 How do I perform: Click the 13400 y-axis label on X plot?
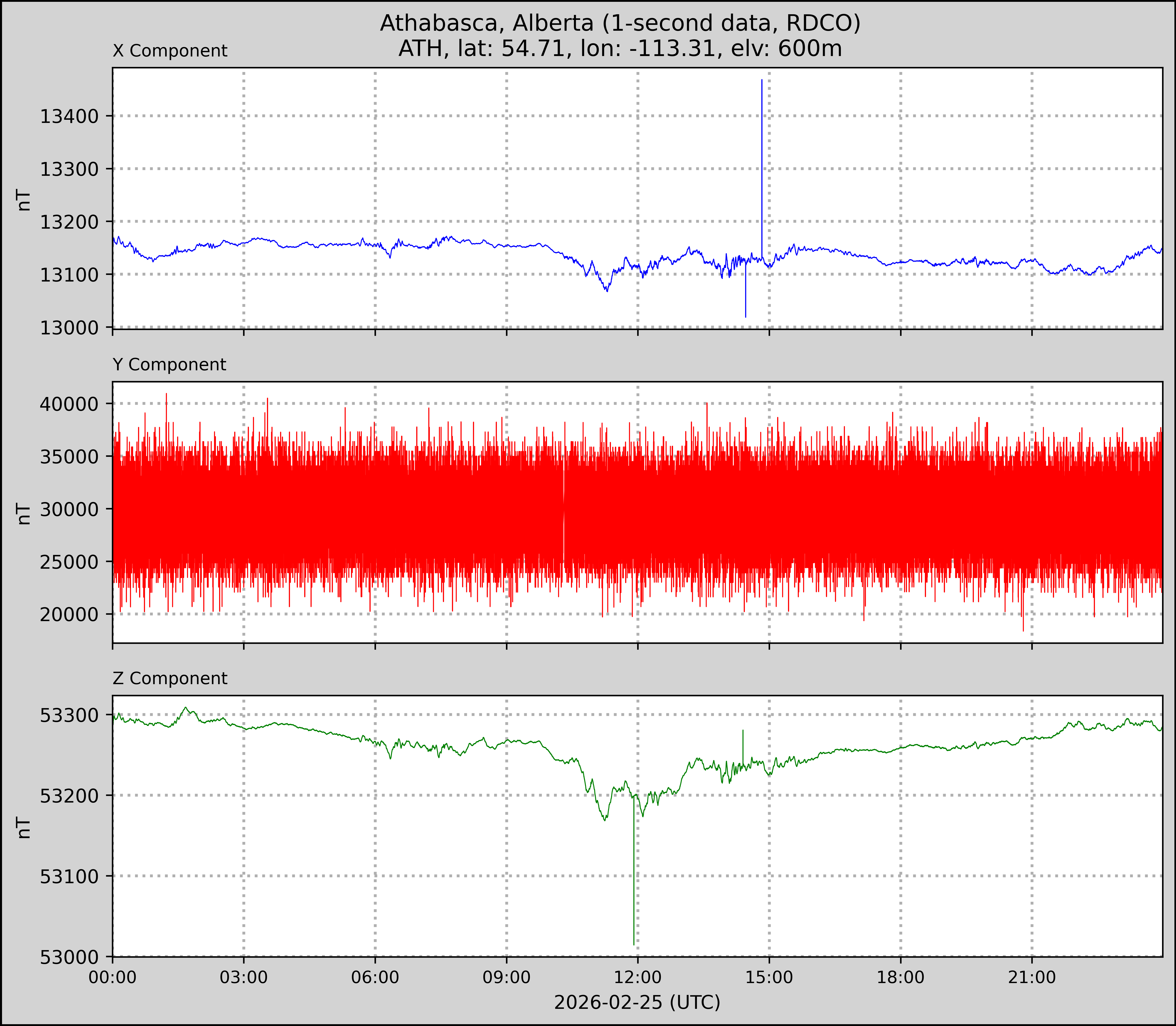coord(69,116)
